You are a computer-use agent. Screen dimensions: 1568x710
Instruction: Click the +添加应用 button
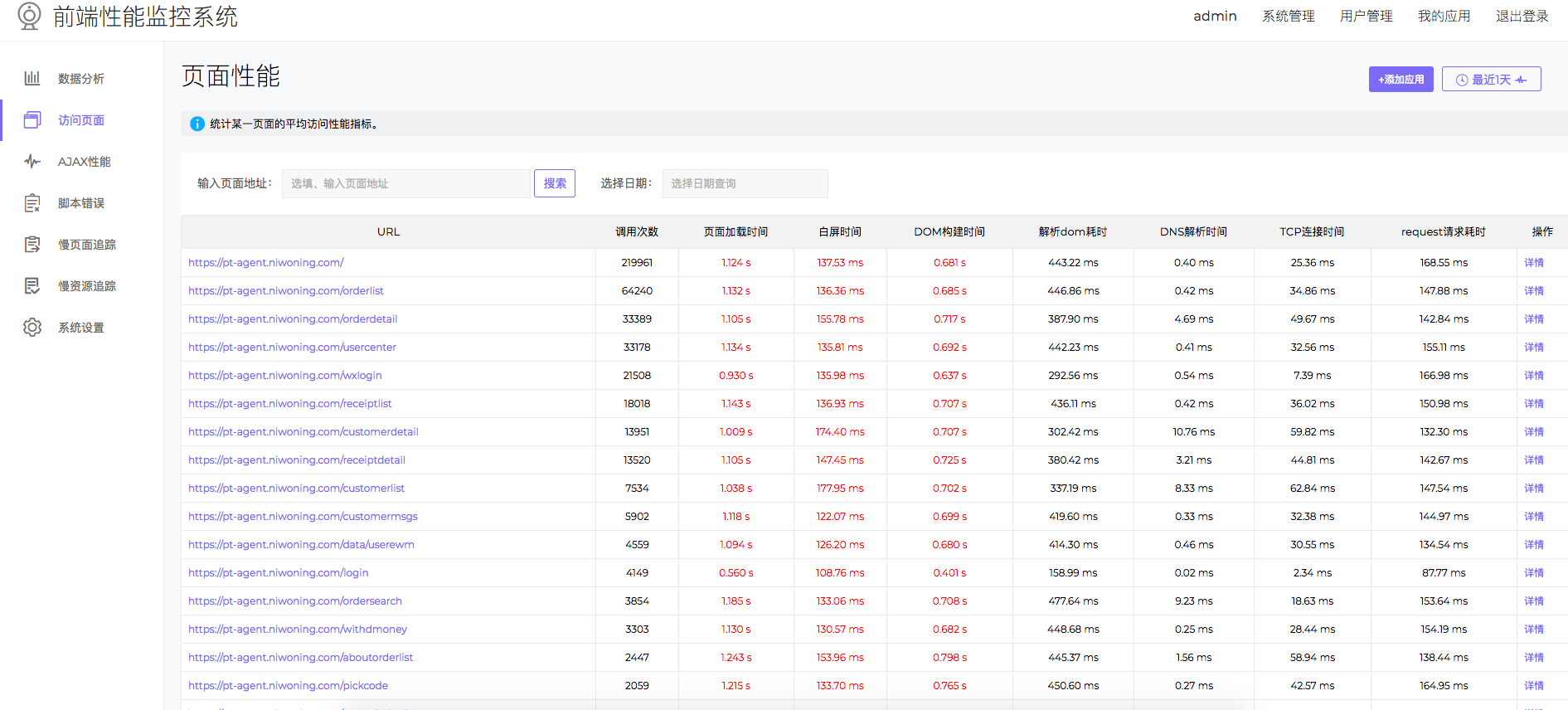coord(1401,79)
